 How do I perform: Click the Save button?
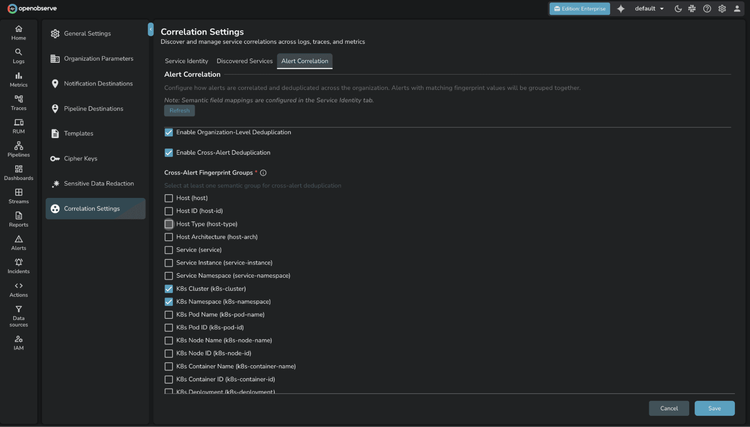tap(714, 408)
